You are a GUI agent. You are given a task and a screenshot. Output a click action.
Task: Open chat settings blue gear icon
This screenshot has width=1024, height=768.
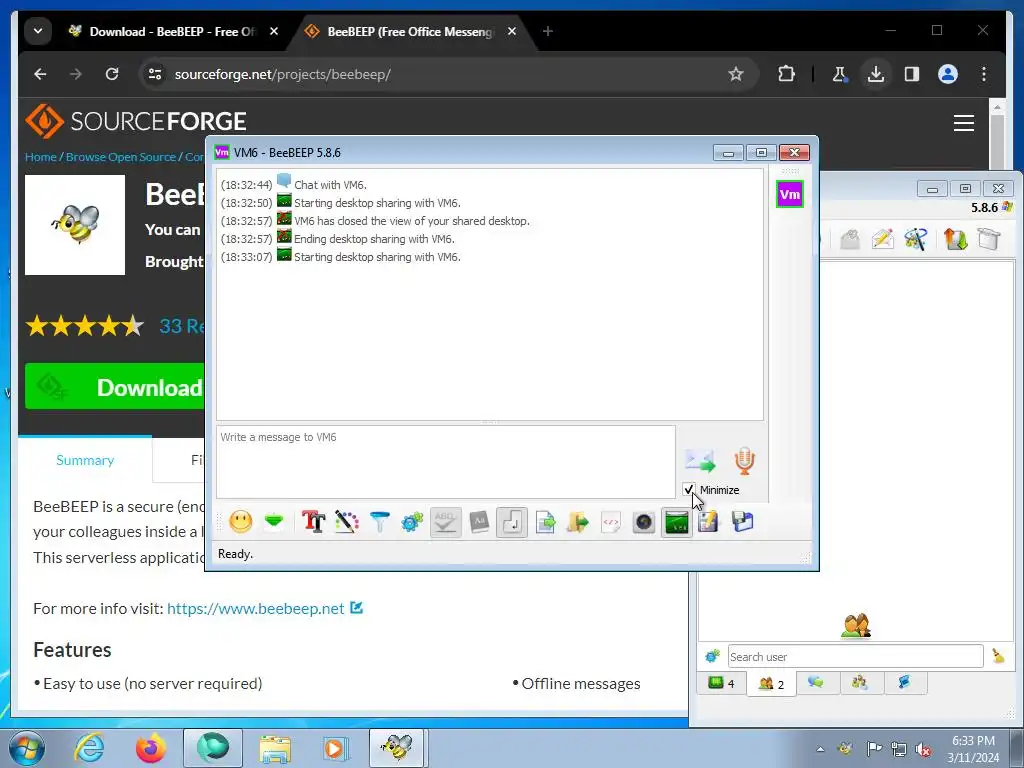(412, 522)
